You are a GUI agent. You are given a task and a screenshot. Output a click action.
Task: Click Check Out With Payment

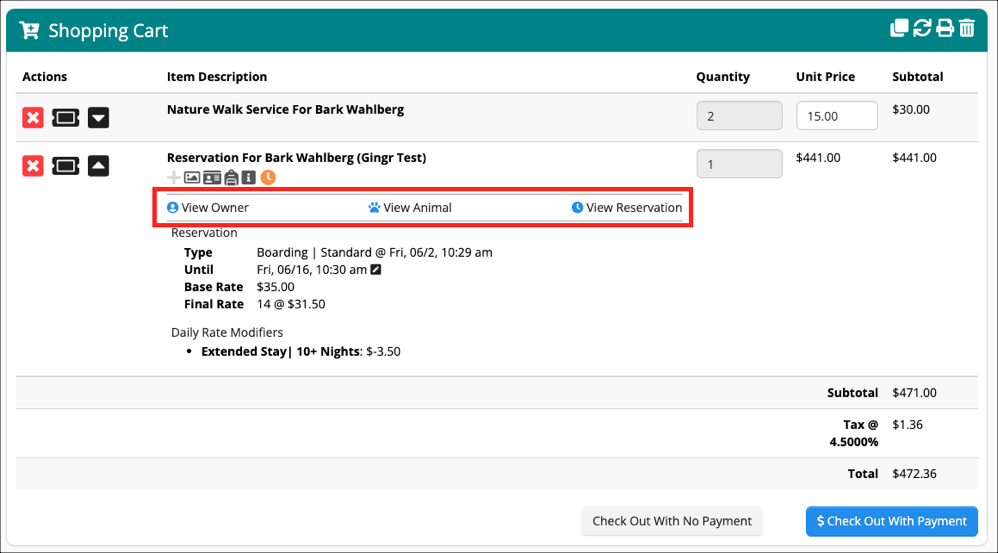(891, 521)
